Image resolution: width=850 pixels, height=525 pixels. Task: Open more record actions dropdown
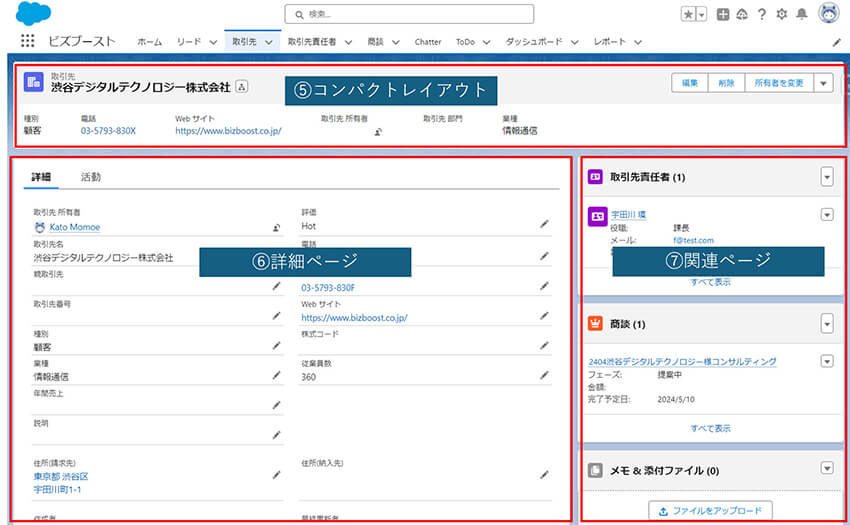(x=823, y=83)
